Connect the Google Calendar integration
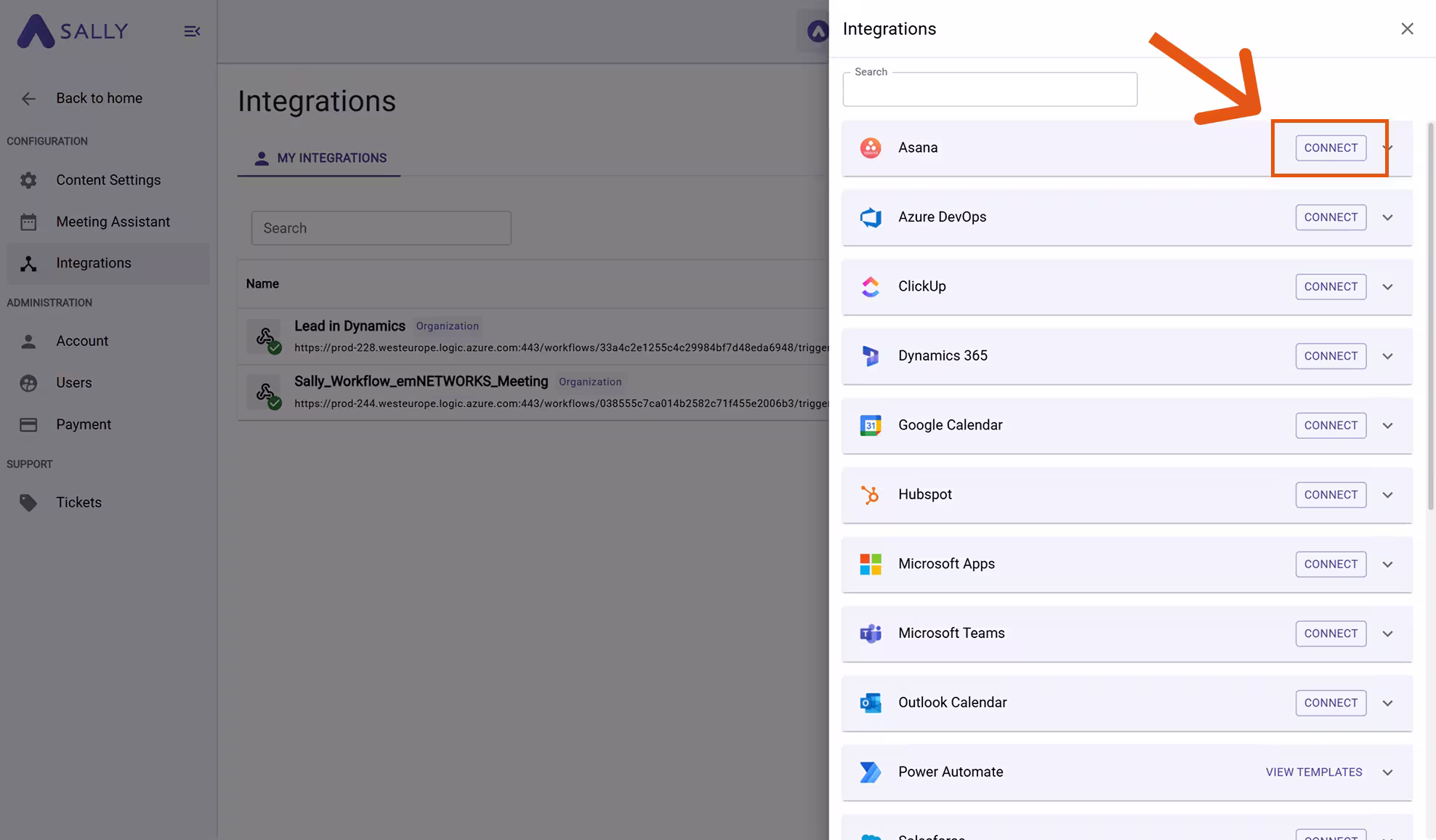 pos(1331,426)
